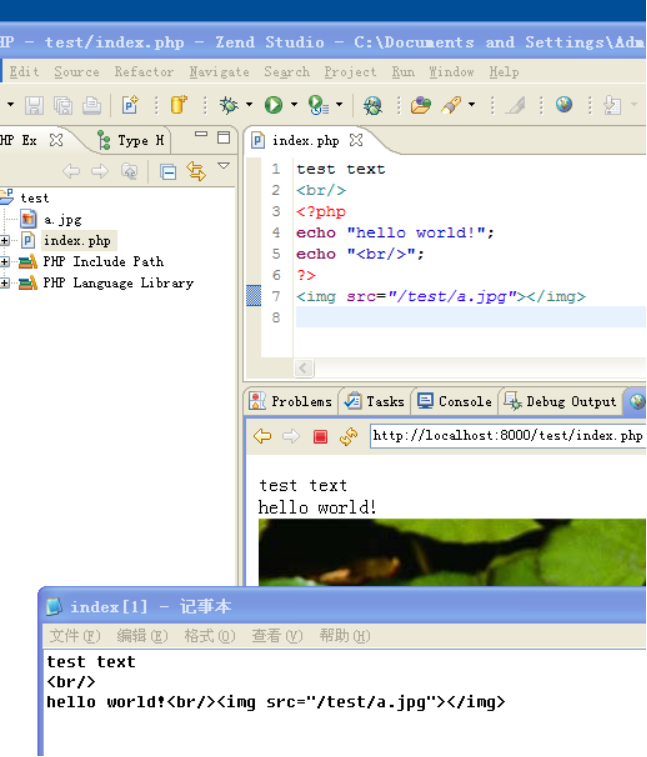647x757 pixels.
Task: Minimize the PHP Explorer panel
Action: [201, 134]
